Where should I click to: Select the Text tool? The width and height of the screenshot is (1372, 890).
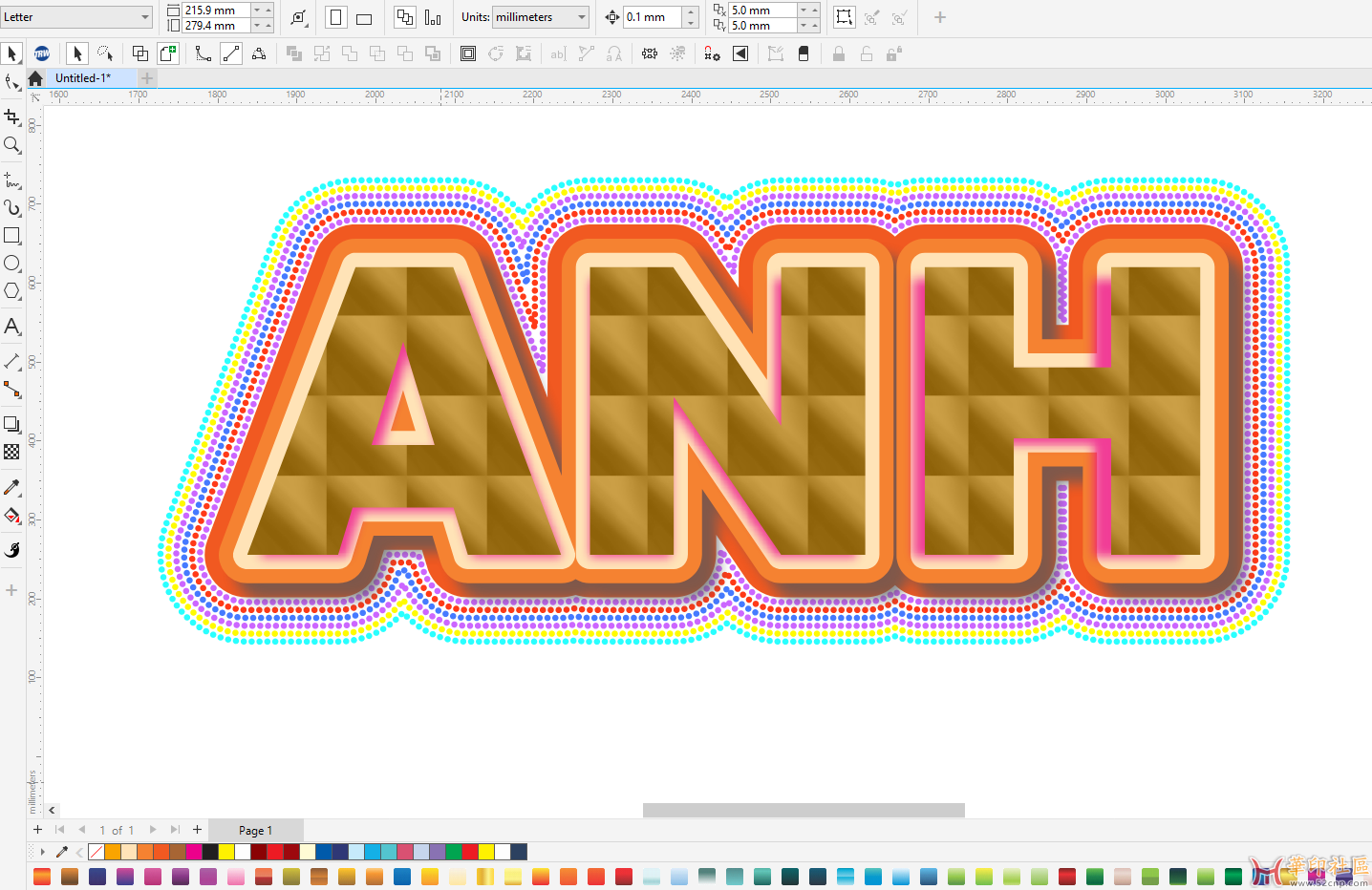coord(11,327)
